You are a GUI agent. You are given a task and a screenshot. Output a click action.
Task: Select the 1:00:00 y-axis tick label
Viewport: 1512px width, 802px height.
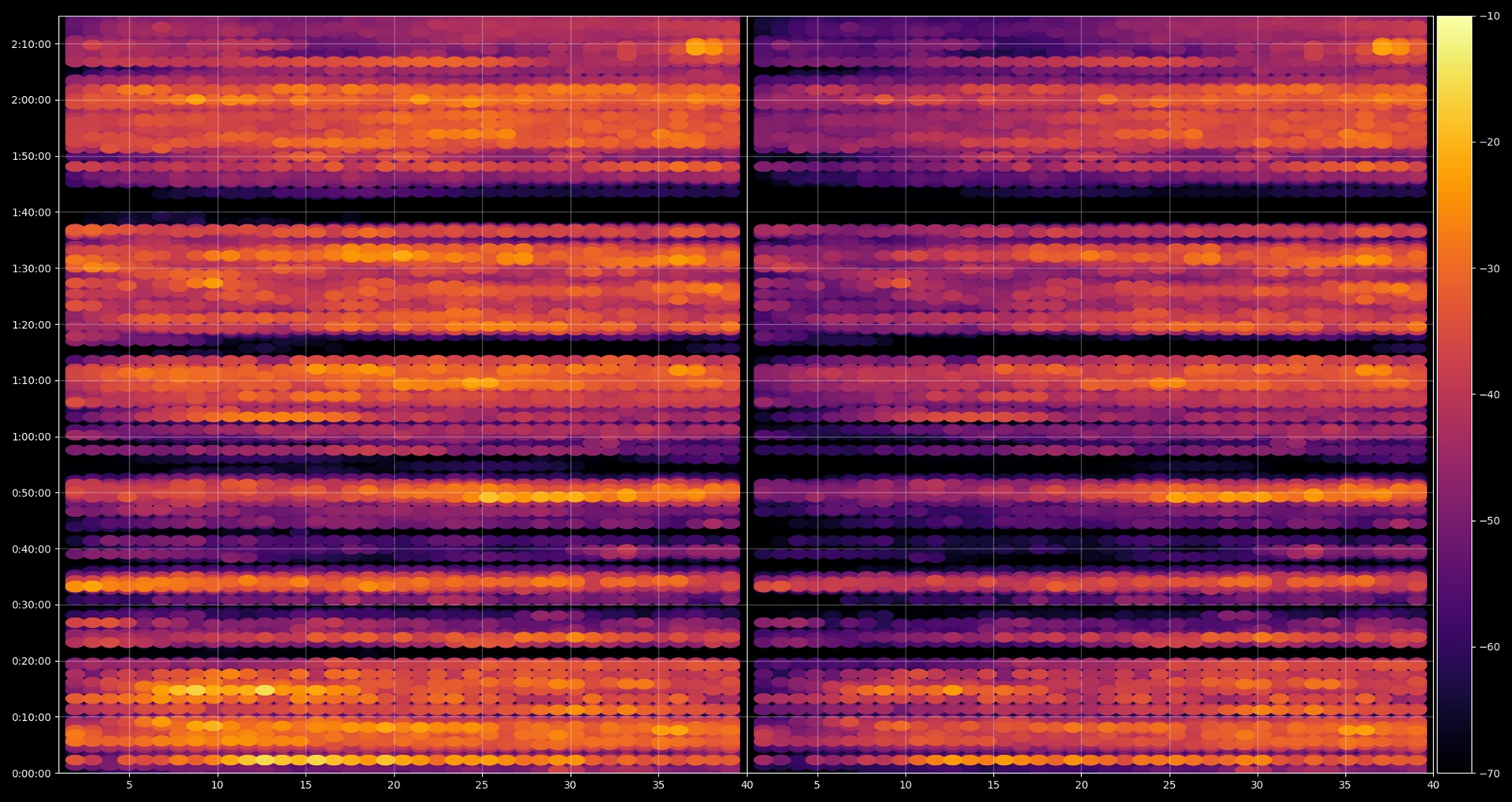(31, 437)
